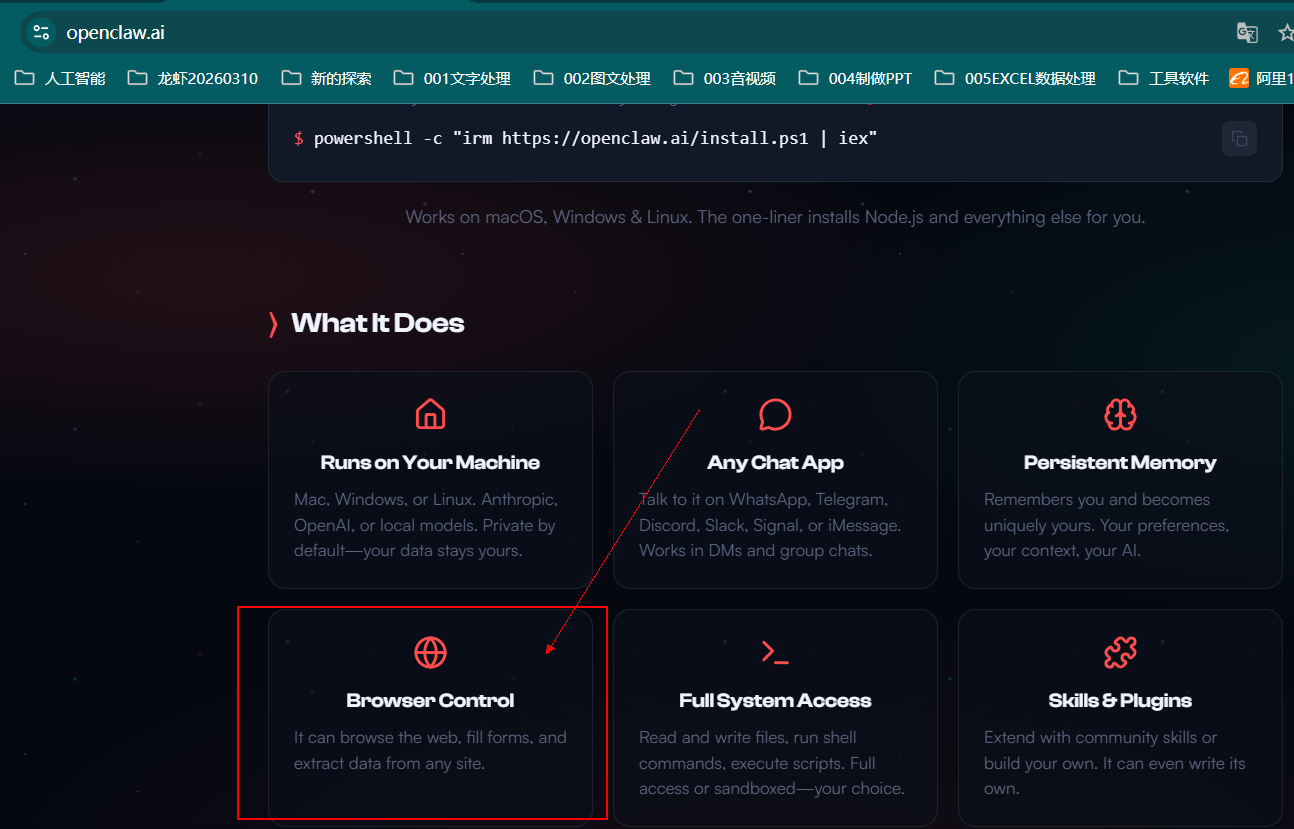Click the description starting 'Extend with community skills'
Image resolution: width=1294 pixels, height=829 pixels.
[1115, 763]
